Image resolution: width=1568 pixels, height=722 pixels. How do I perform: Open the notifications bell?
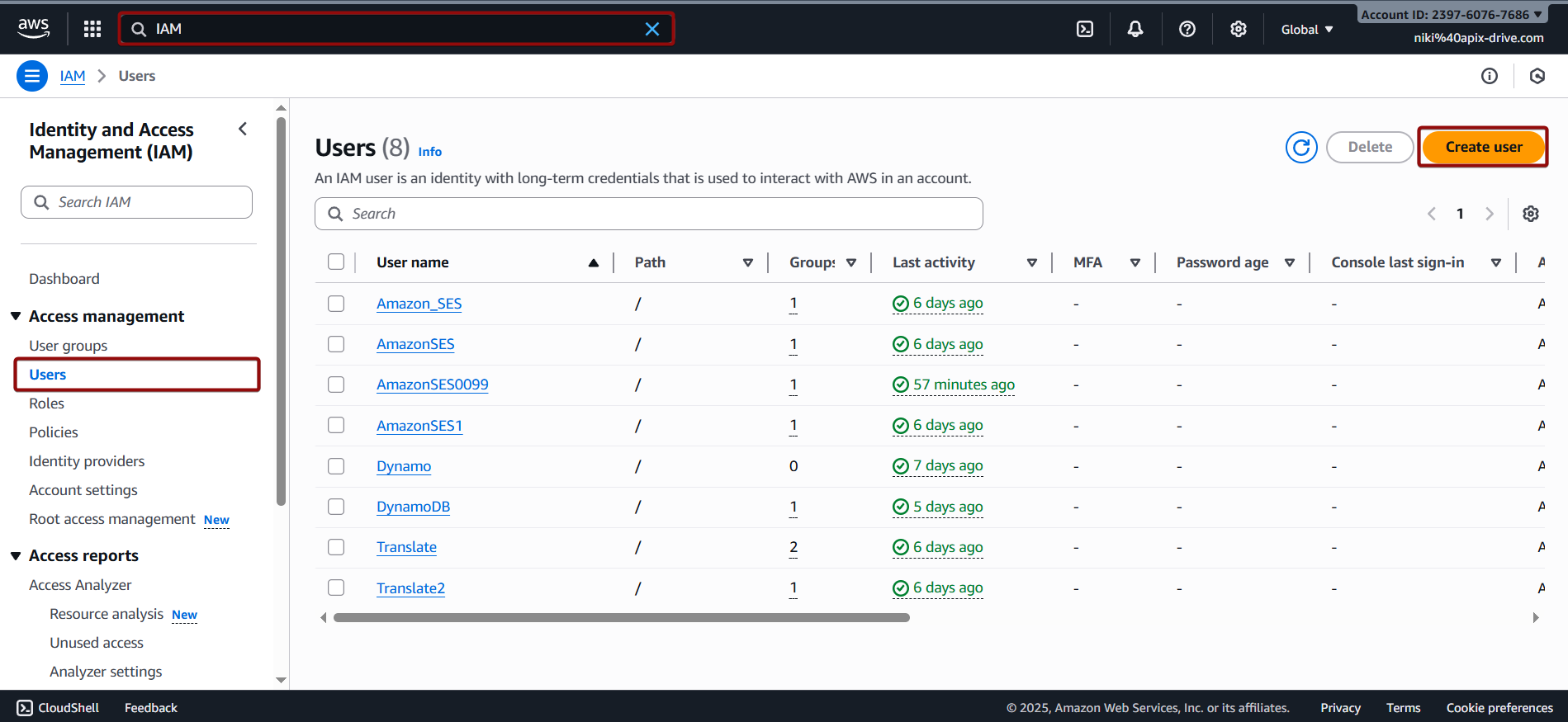[x=1135, y=29]
